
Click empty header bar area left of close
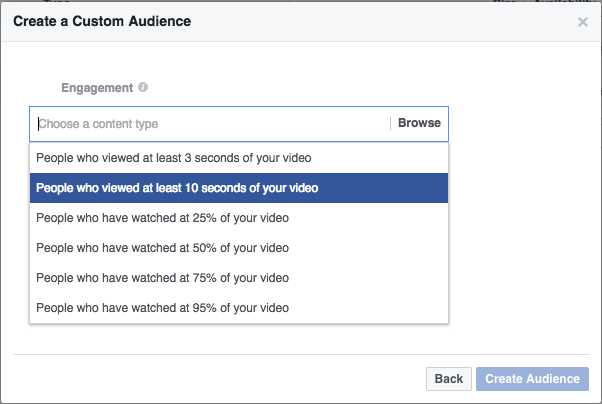pyautogui.click(x=400, y=21)
